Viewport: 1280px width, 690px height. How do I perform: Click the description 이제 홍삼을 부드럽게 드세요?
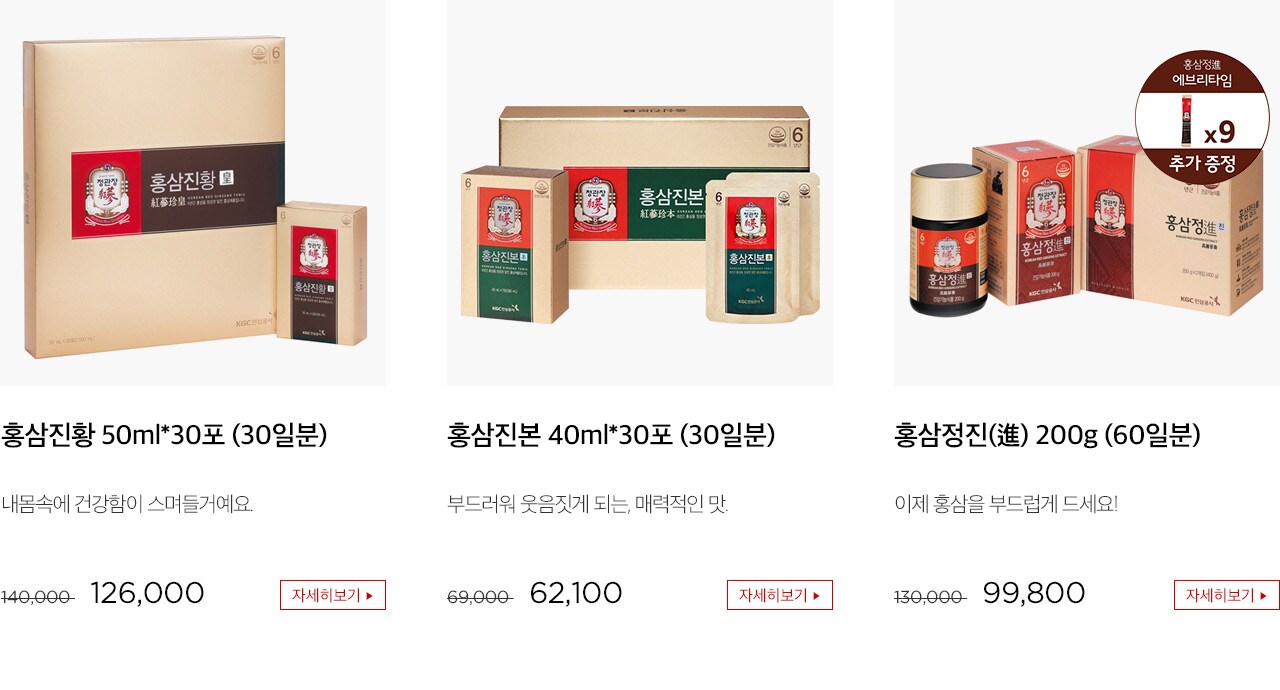click(1006, 504)
